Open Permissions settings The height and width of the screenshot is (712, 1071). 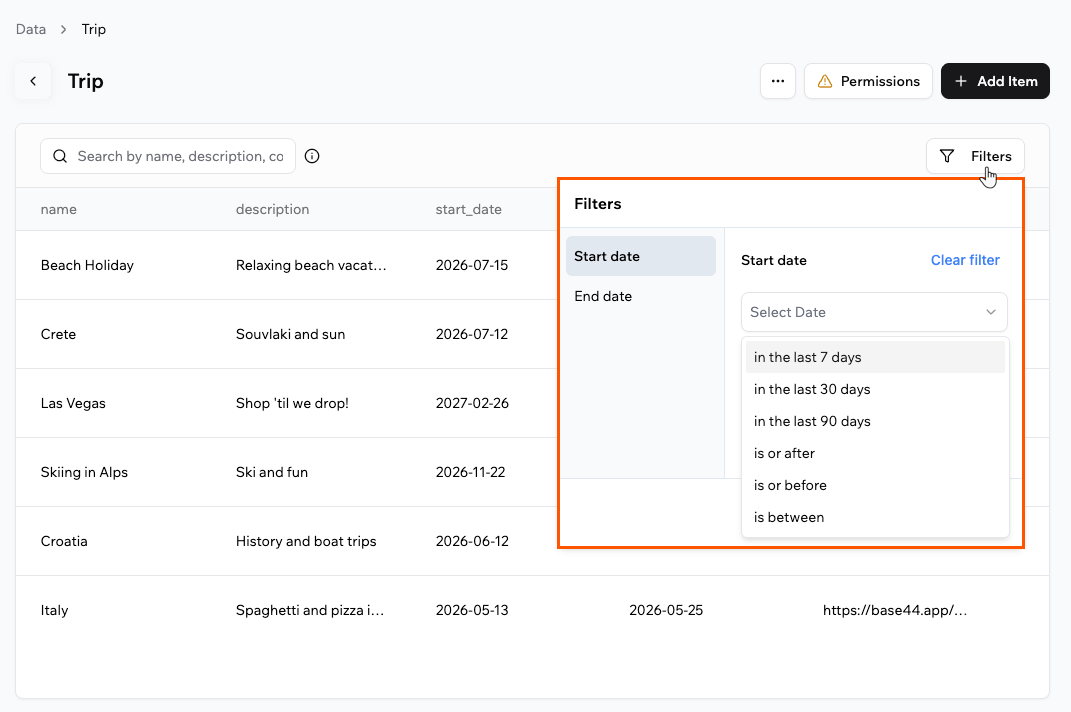coord(867,81)
